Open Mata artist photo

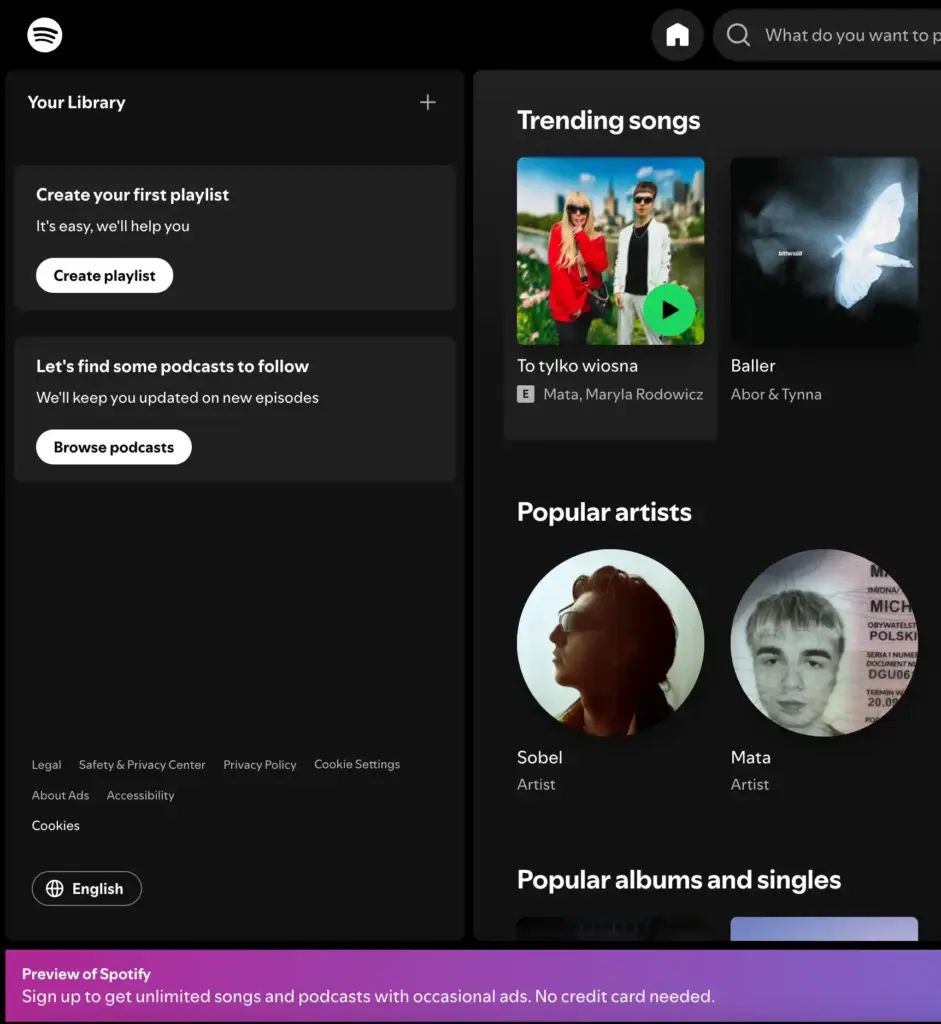(824, 643)
